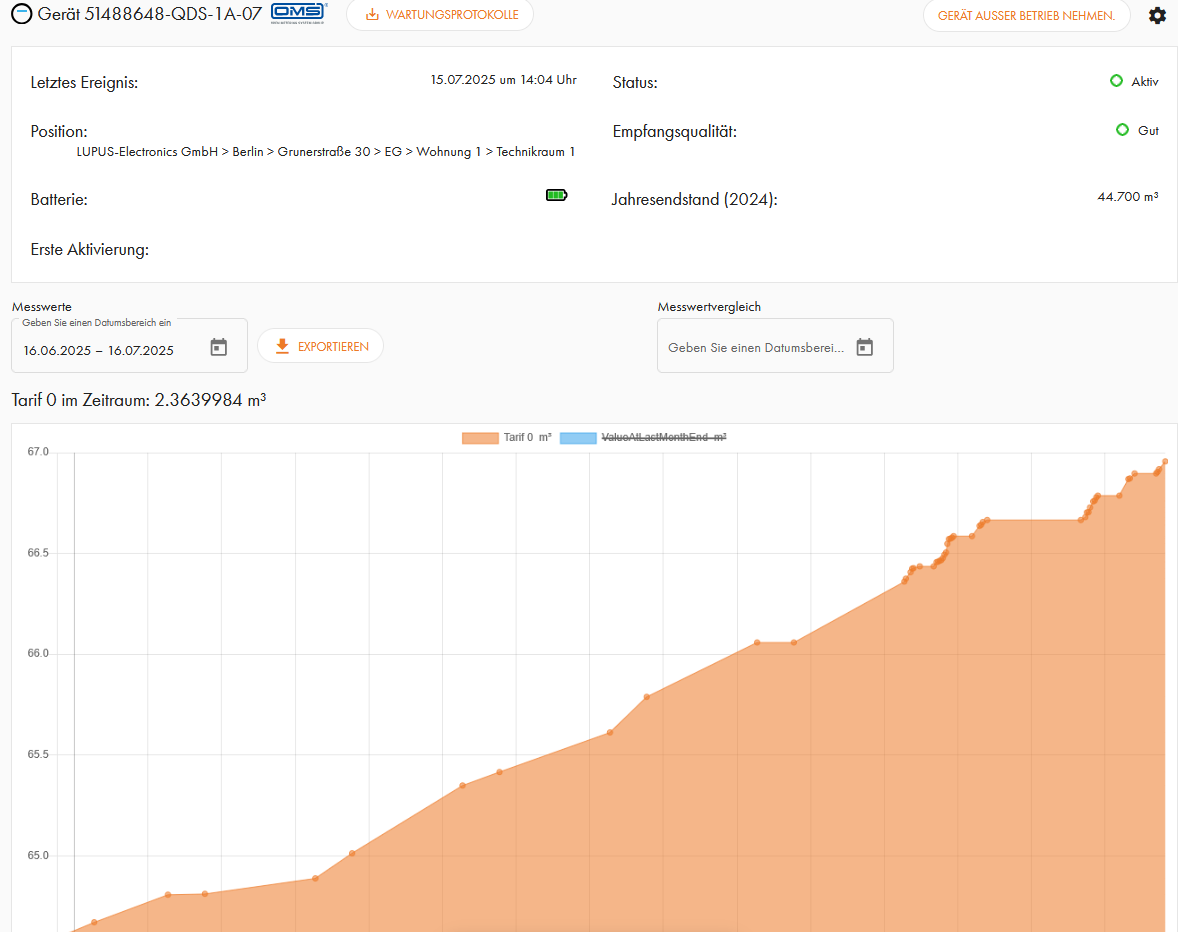This screenshot has width=1178, height=932.
Task: Open the Messwertvergleich calendar icon
Action: [864, 345]
